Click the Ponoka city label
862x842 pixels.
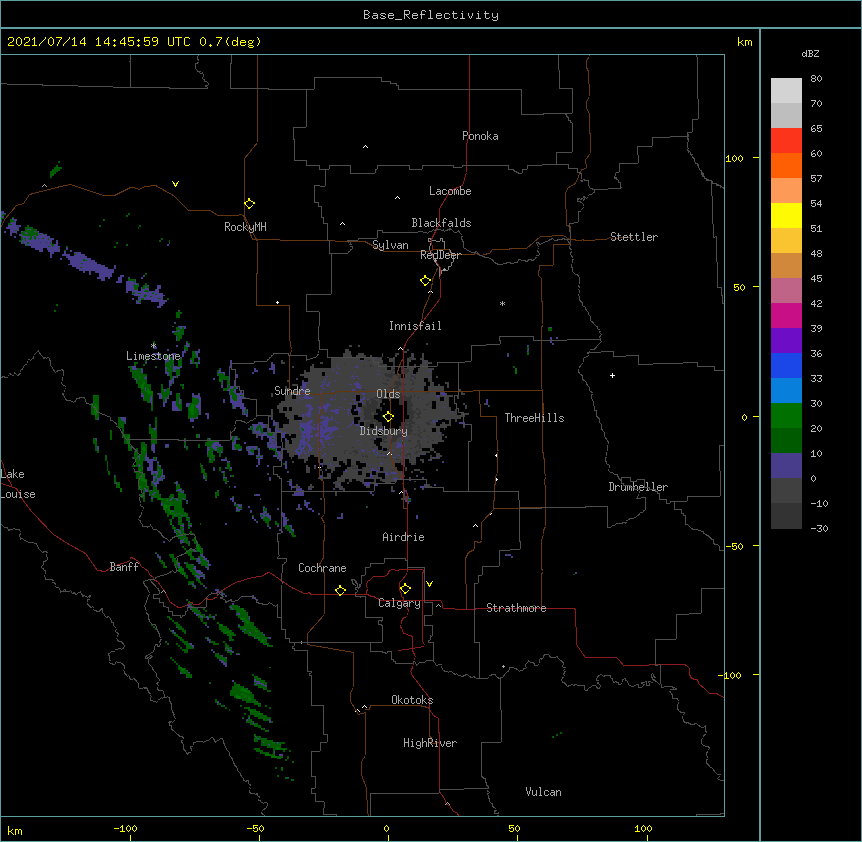click(480, 136)
